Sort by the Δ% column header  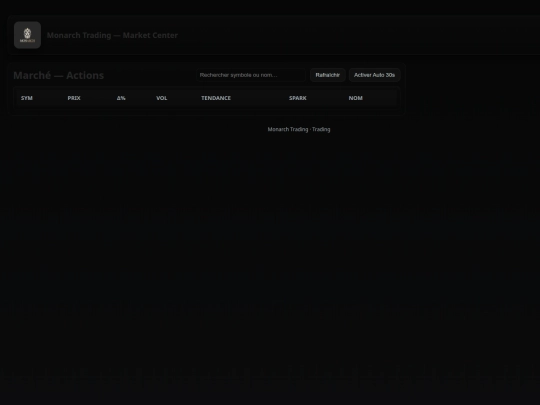click(121, 98)
